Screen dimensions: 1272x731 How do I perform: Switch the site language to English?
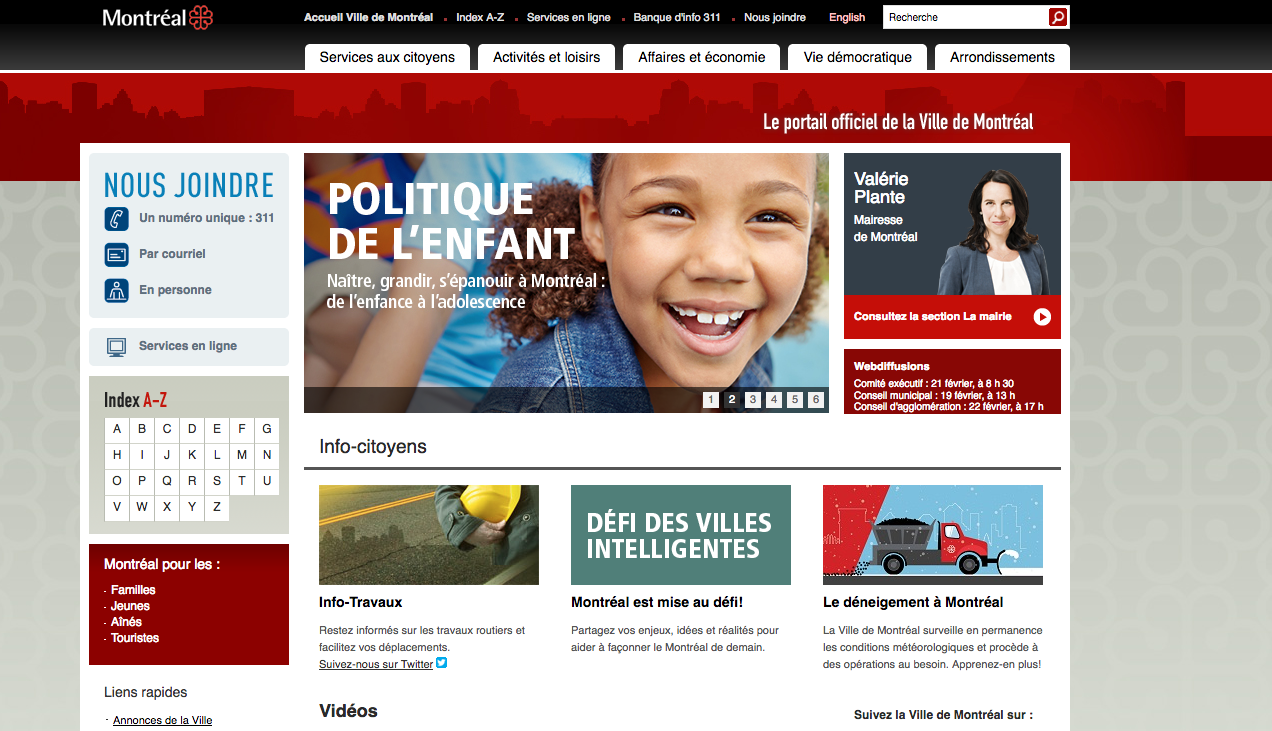(x=847, y=17)
